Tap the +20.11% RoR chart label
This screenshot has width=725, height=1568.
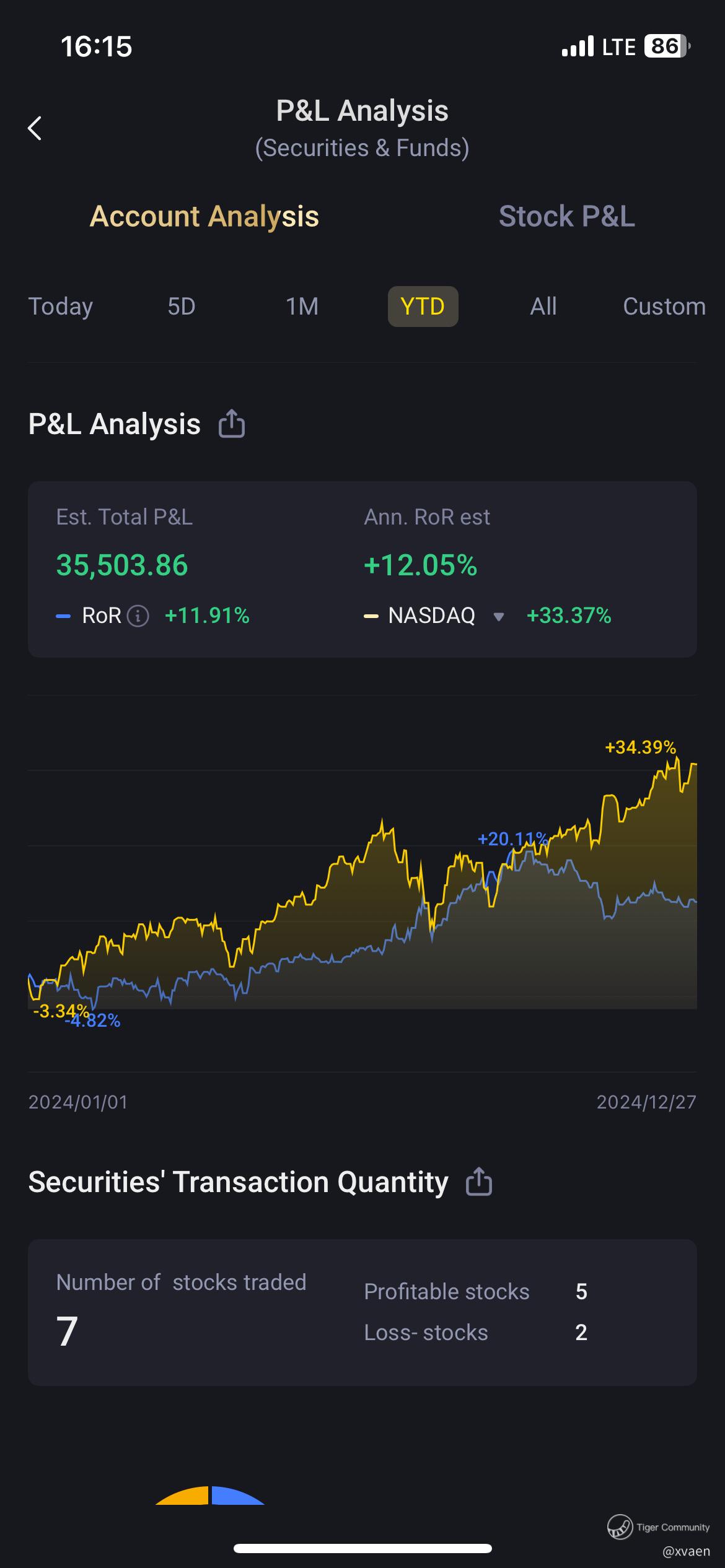click(512, 839)
